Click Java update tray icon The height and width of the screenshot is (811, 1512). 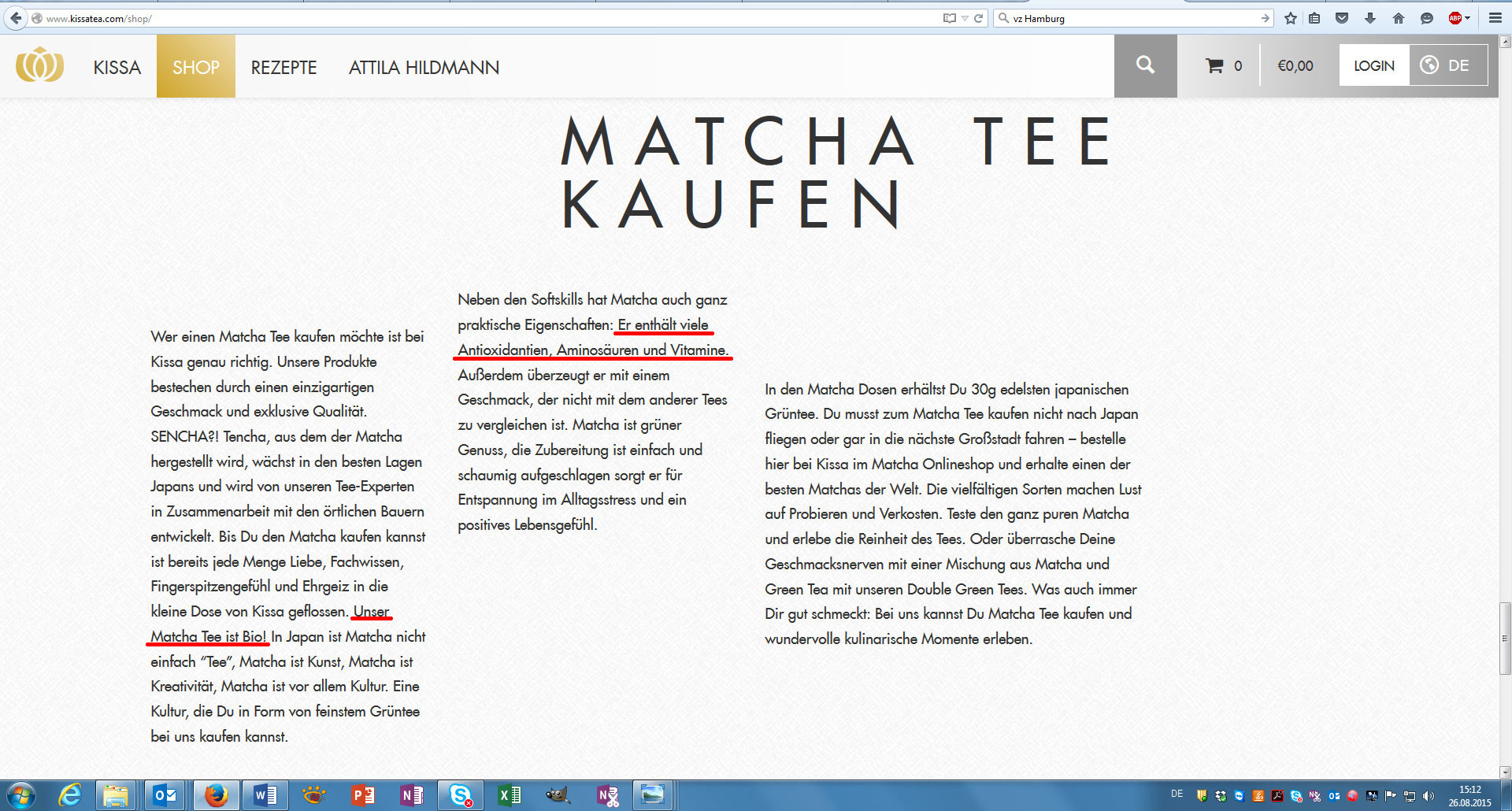click(x=1258, y=796)
